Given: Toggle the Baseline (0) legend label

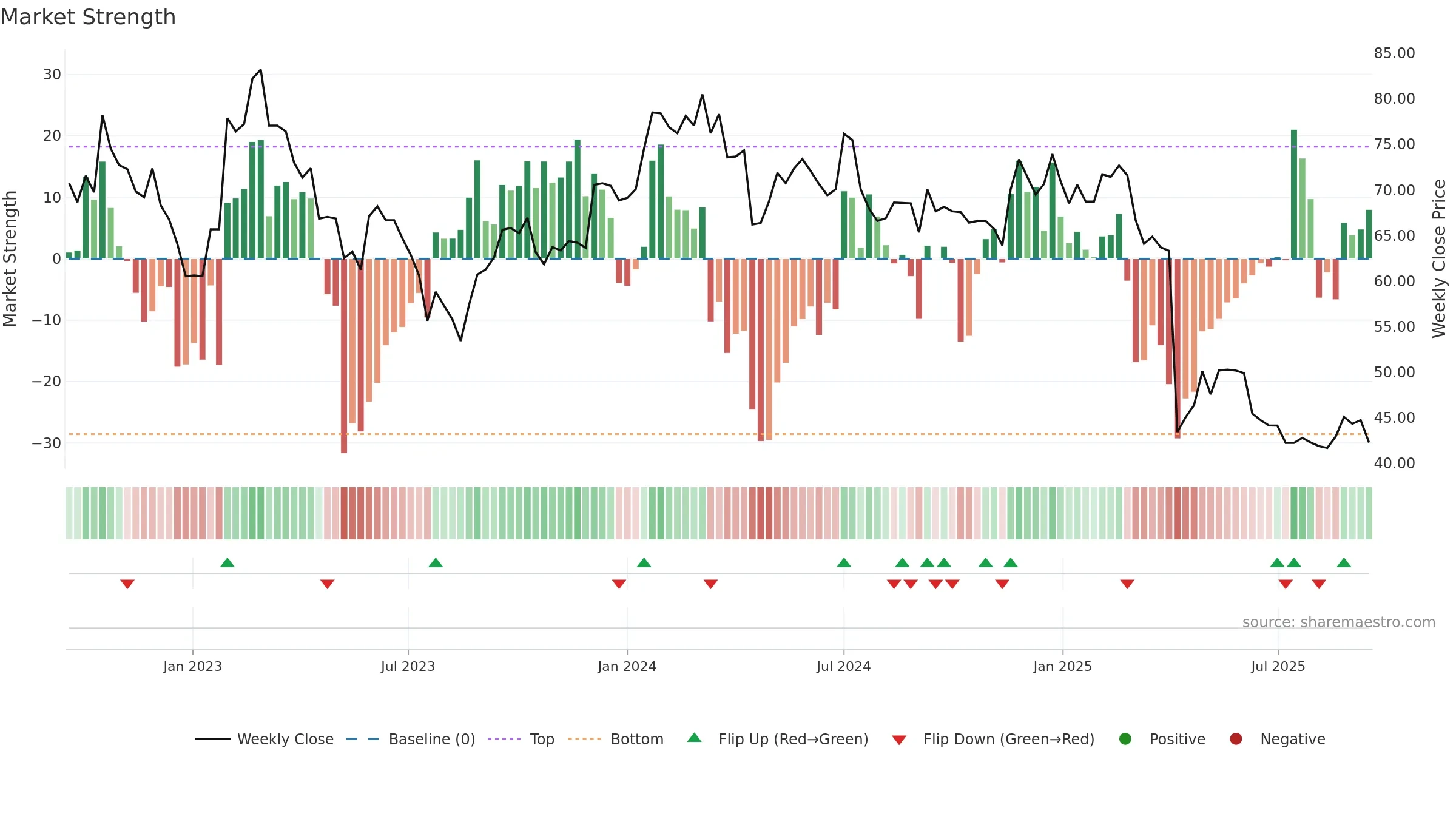Looking at the screenshot, I should click(x=432, y=739).
